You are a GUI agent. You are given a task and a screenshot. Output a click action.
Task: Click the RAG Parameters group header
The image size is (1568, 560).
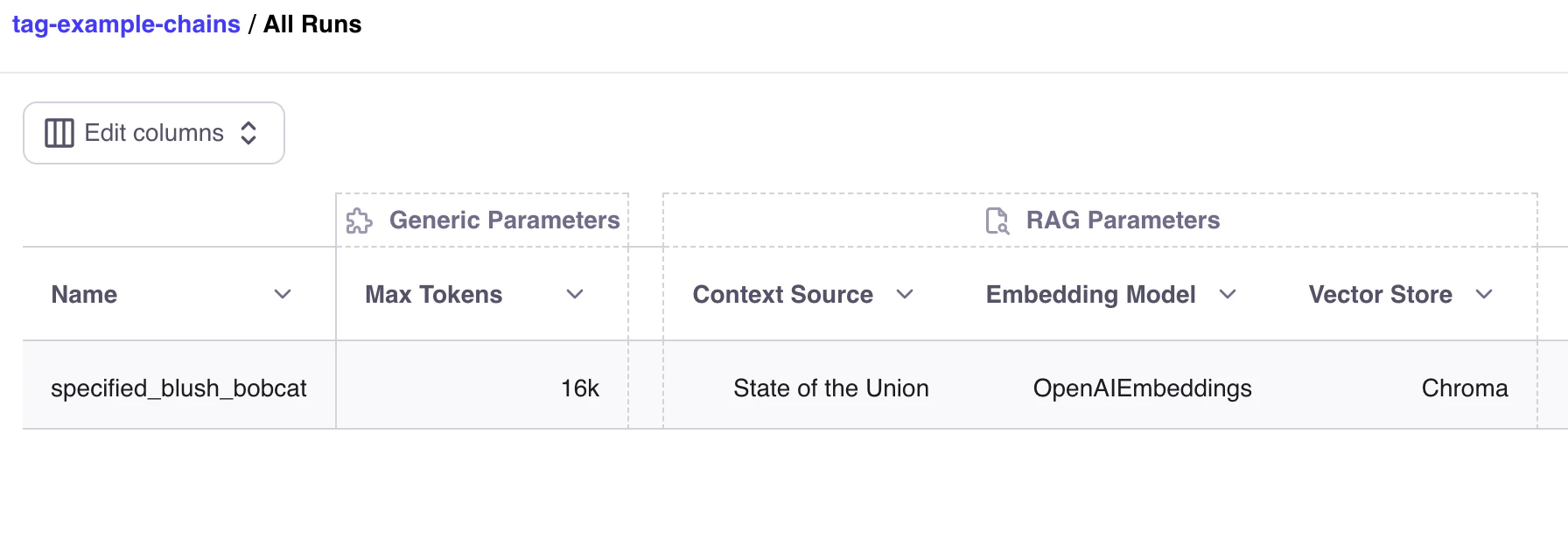pyautogui.click(x=1123, y=220)
